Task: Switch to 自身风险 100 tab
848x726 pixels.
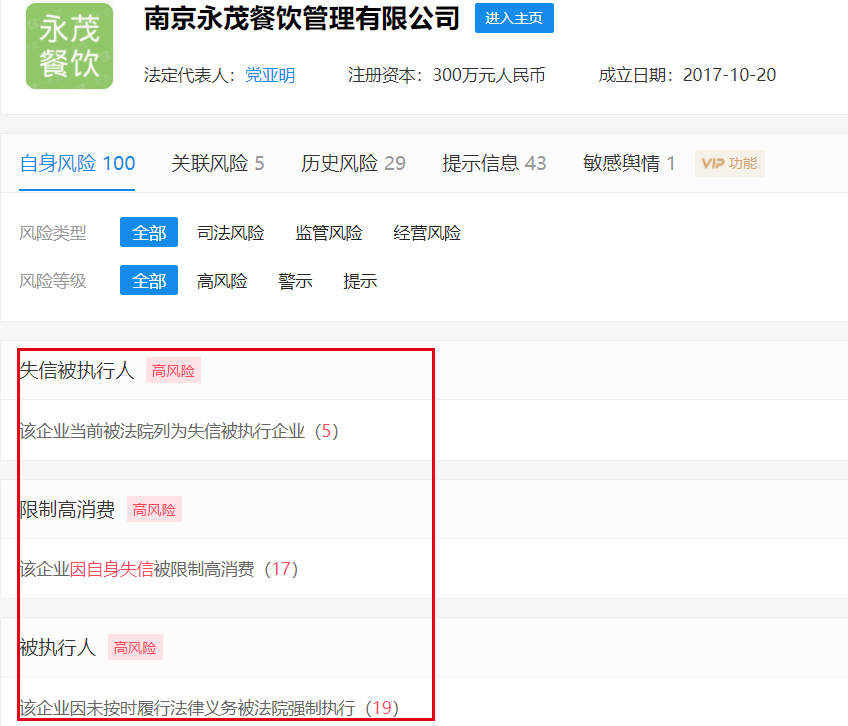Action: 77,163
